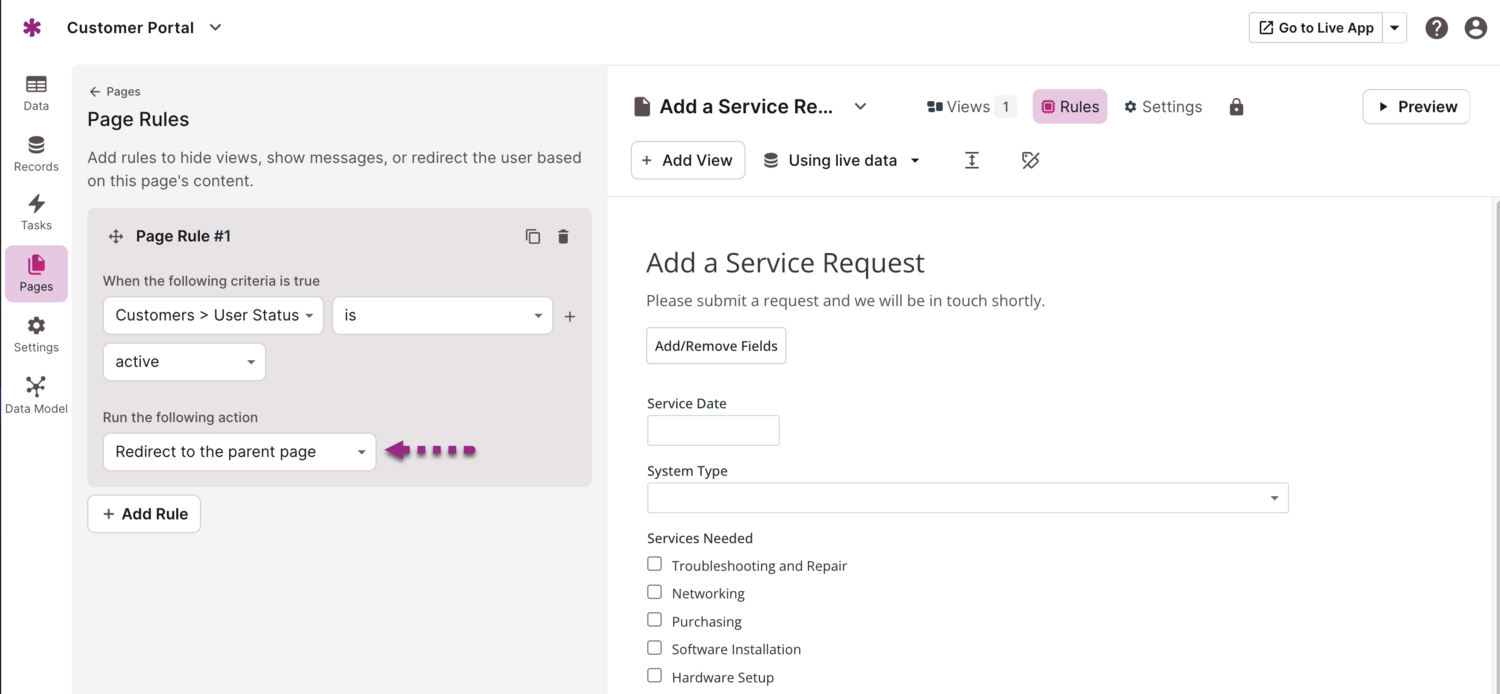Duplicate Page Rule #1
The image size is (1500, 694).
tap(533, 237)
